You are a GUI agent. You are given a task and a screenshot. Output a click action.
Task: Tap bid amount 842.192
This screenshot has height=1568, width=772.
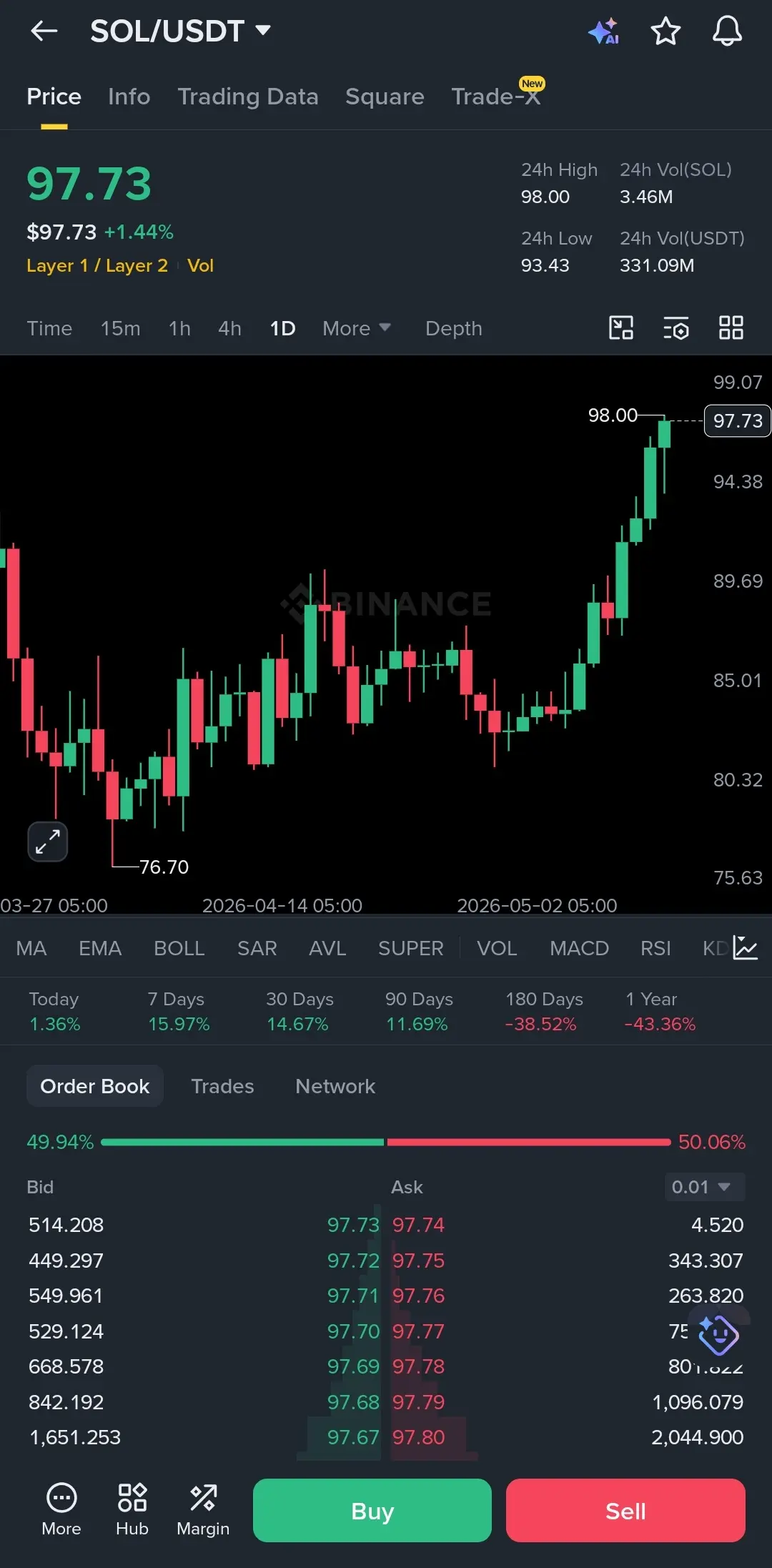tap(66, 1402)
